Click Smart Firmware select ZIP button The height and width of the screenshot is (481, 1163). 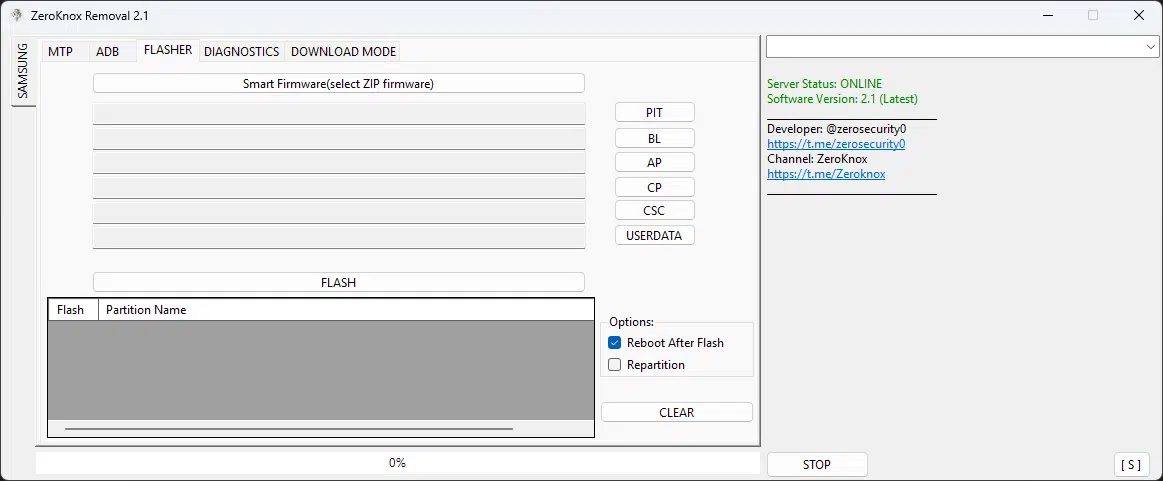click(x=339, y=84)
